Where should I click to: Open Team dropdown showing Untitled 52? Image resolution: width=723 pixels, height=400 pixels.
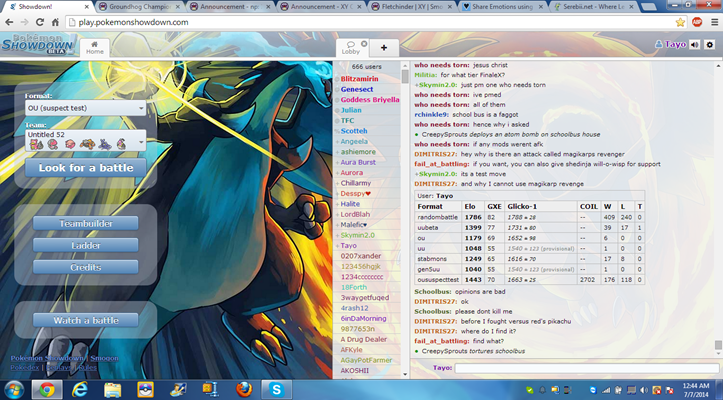[85, 140]
